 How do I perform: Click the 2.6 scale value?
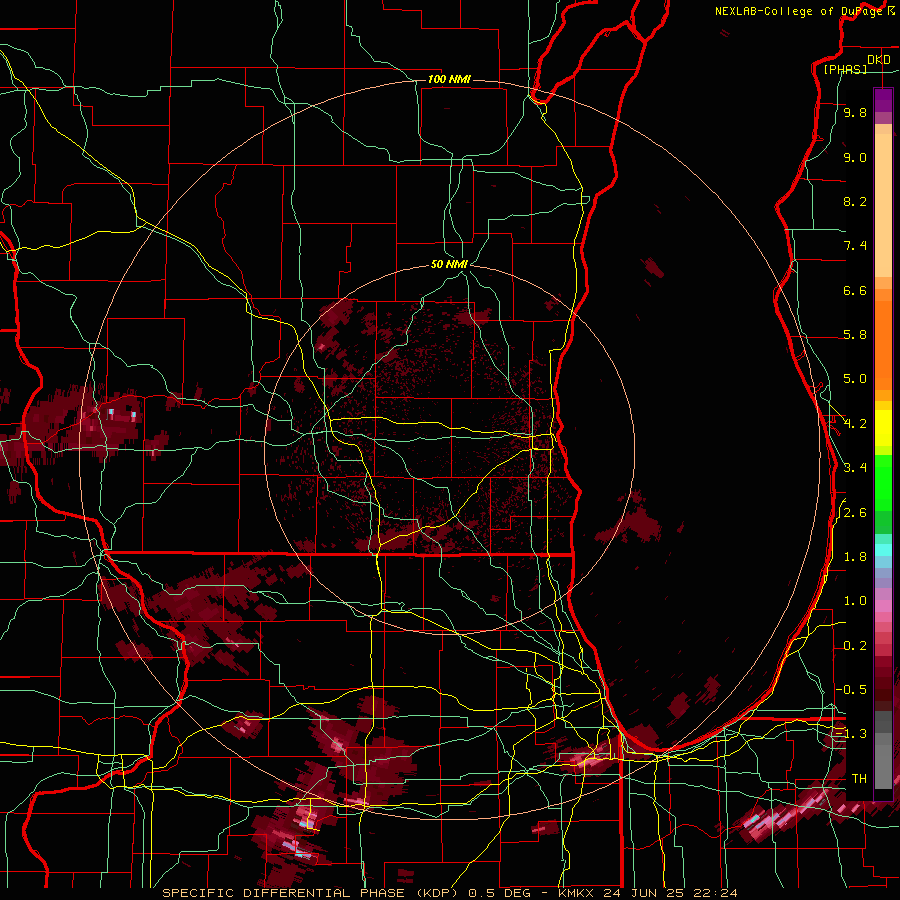855,513
